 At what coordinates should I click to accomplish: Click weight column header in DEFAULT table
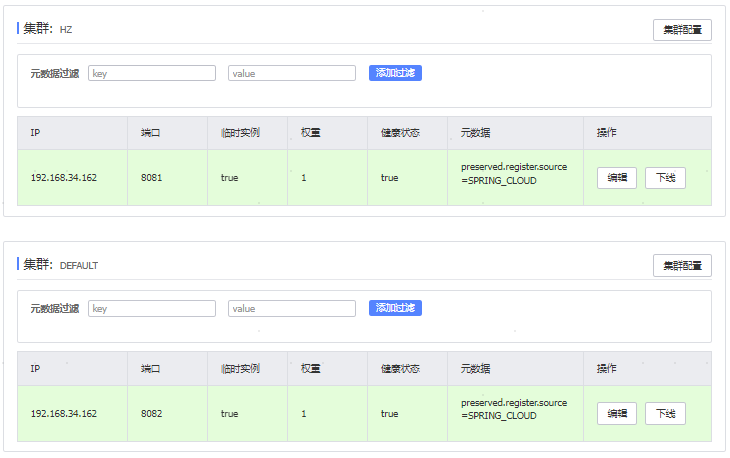[x=310, y=369]
